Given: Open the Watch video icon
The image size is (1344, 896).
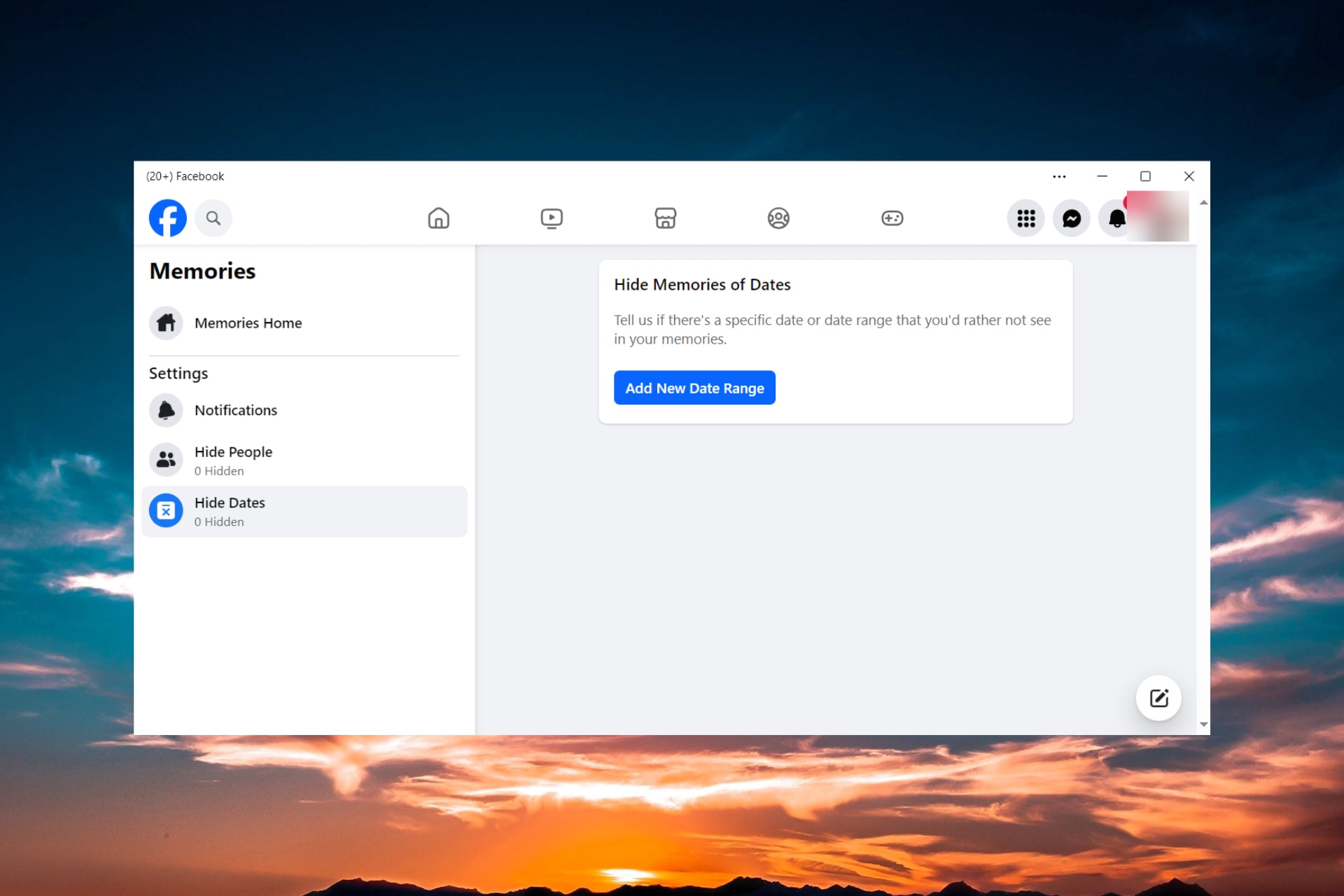Looking at the screenshot, I should 552,218.
